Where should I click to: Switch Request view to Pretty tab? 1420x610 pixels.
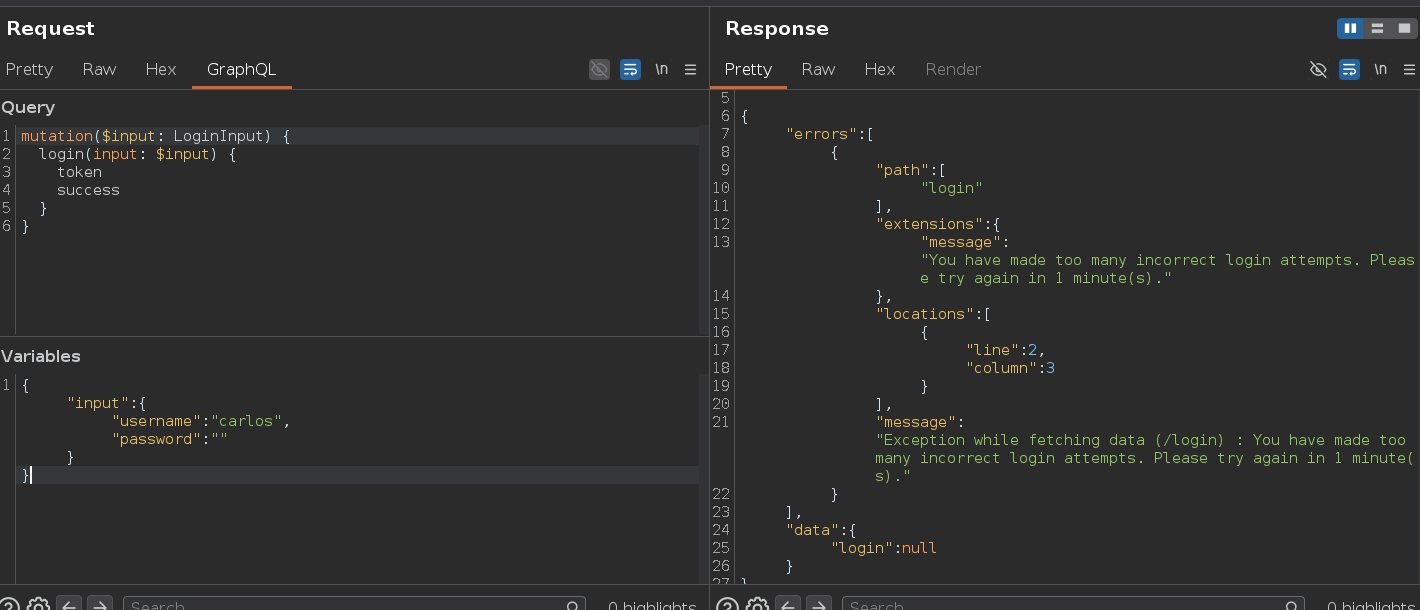pyautogui.click(x=29, y=69)
